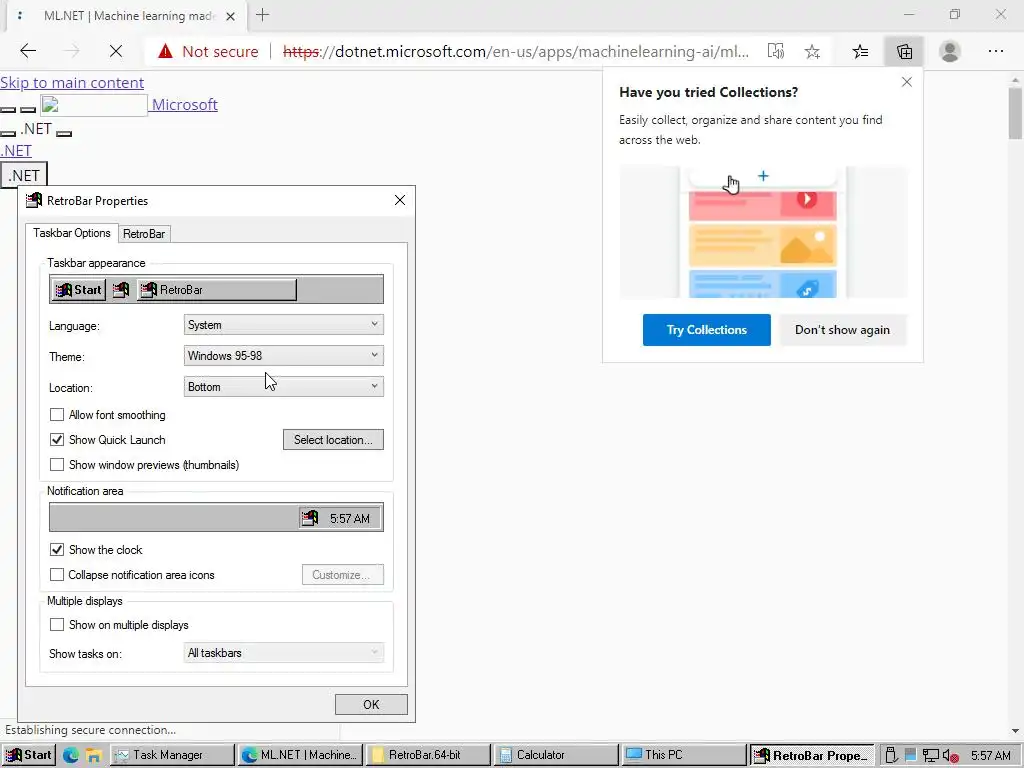Click the RetroBar Properties taskbar button

click(811, 755)
